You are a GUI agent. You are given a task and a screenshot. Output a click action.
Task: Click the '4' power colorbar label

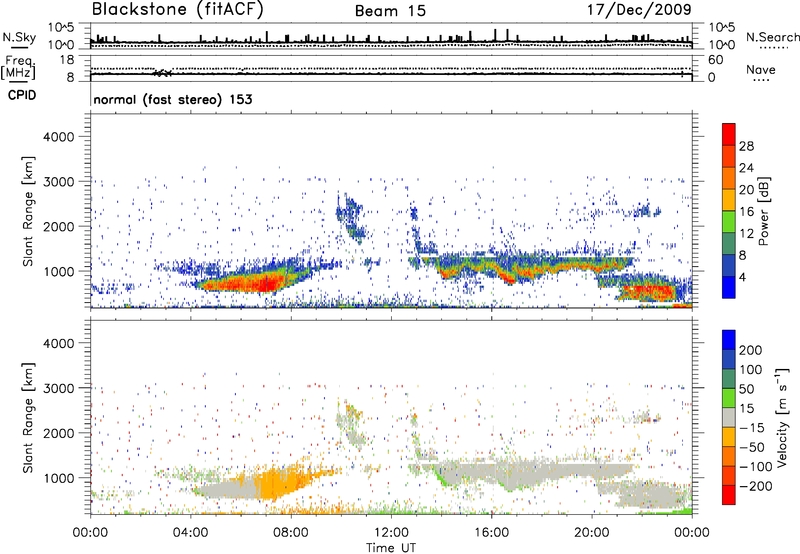pyautogui.click(x=742, y=277)
